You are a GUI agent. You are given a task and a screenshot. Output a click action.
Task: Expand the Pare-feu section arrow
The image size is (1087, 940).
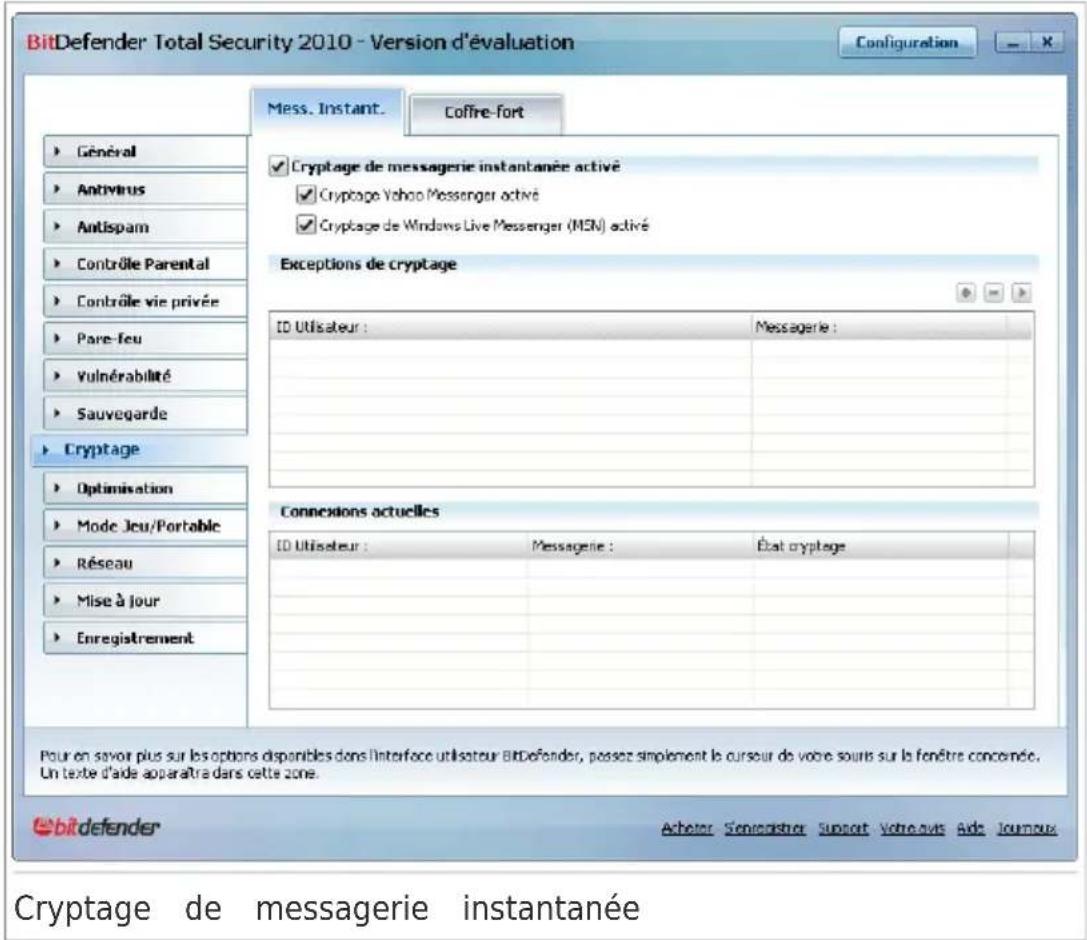pyautogui.click(x=58, y=338)
